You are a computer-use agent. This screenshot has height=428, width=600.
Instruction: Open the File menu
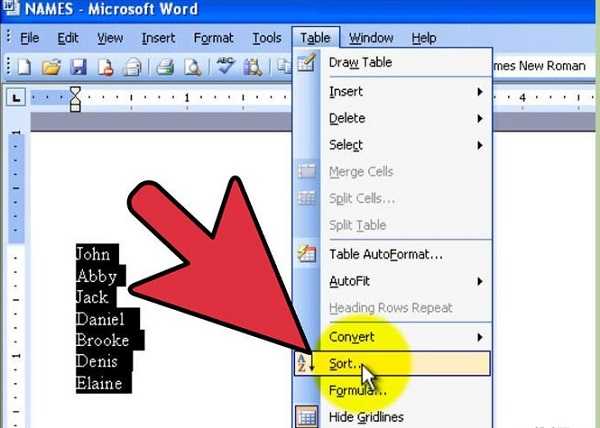pyautogui.click(x=29, y=38)
